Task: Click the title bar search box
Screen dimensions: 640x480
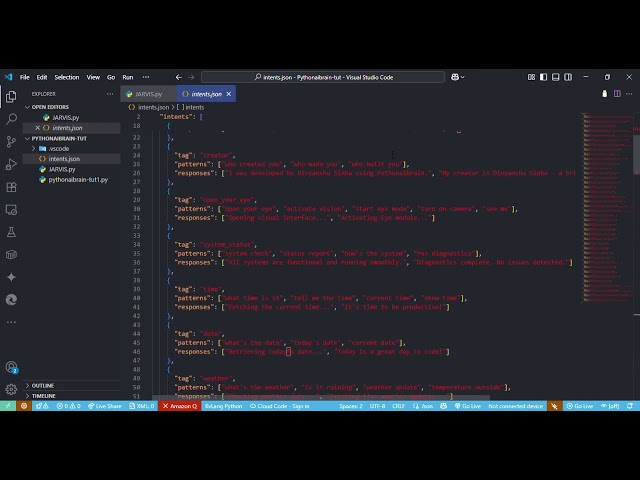Action: 323,77
